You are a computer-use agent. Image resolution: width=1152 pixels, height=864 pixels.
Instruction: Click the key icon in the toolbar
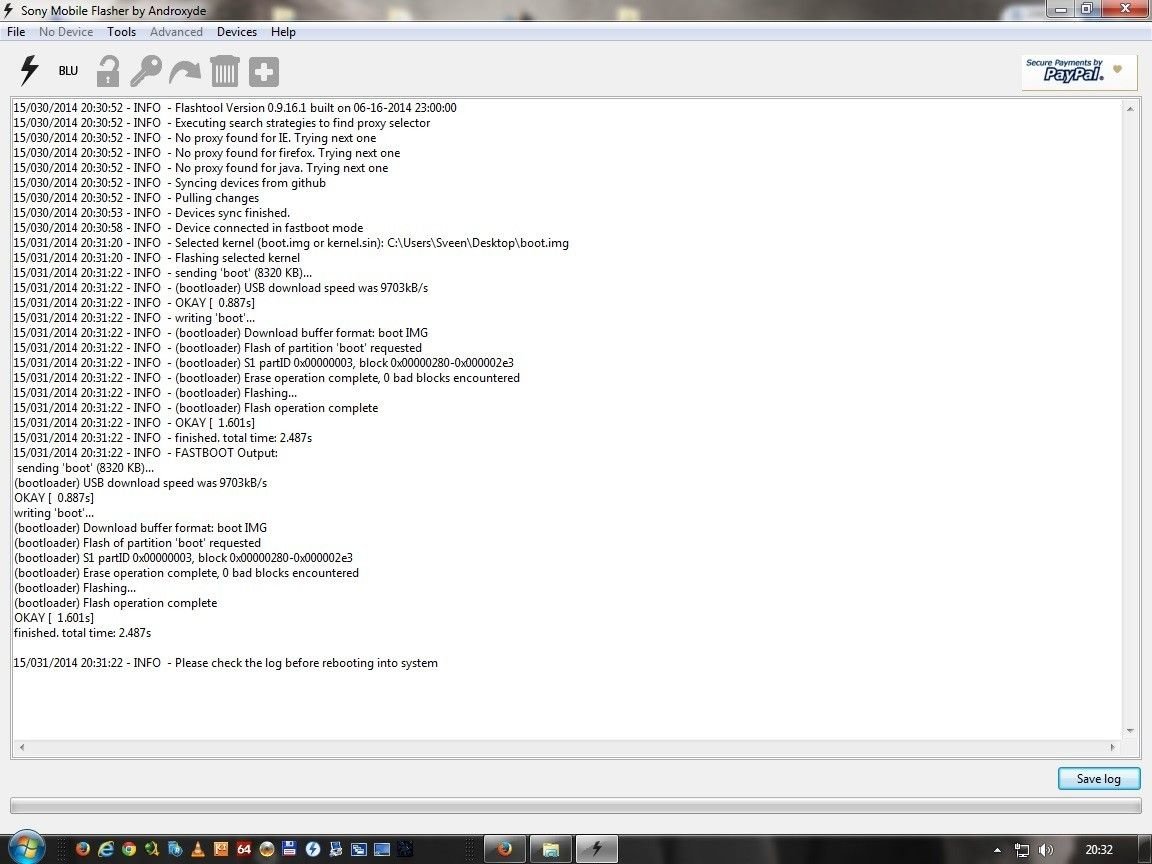pyautogui.click(x=145, y=71)
